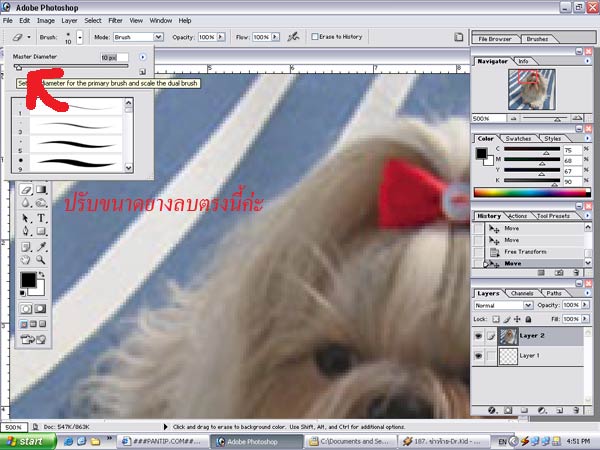Click the add layer style icon
Viewport: 600px width, 450px height.
point(492,410)
